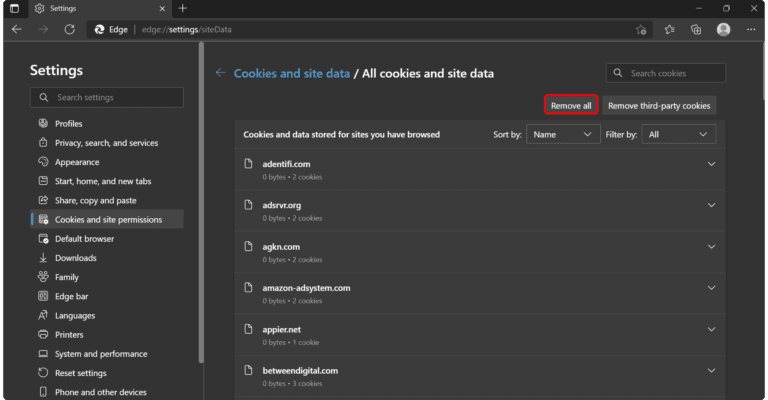The height and width of the screenshot is (400, 768).
Task: Open the Edge three-dot menu
Action: pyautogui.click(x=751, y=30)
